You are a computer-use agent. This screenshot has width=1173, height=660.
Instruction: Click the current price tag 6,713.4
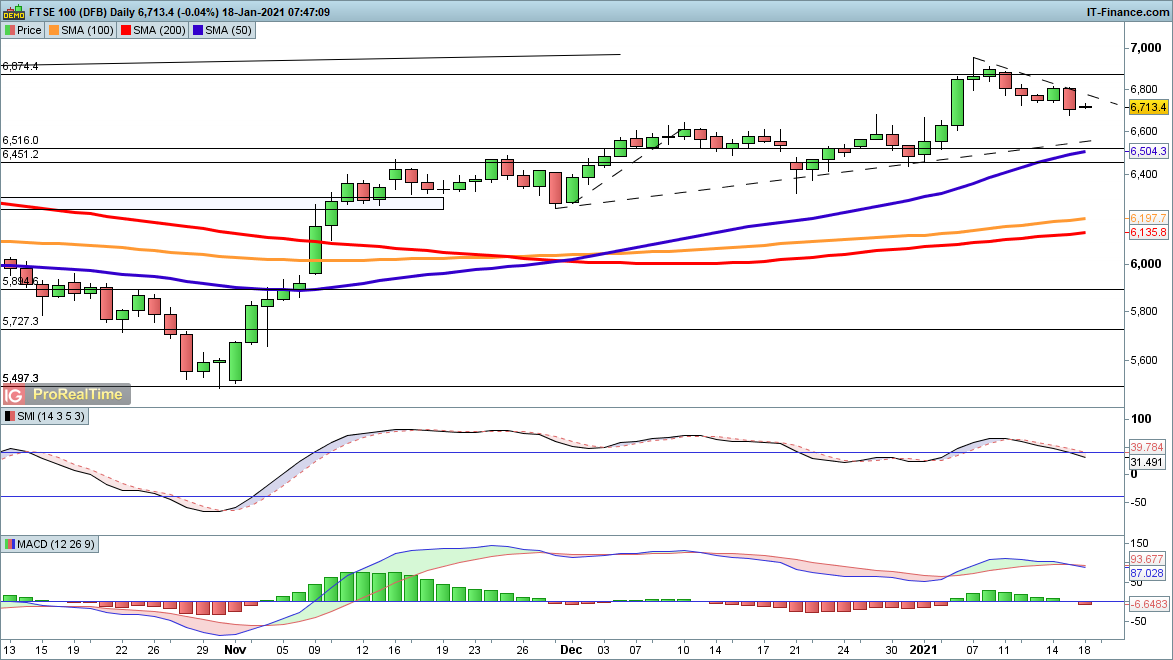[x=1148, y=107]
